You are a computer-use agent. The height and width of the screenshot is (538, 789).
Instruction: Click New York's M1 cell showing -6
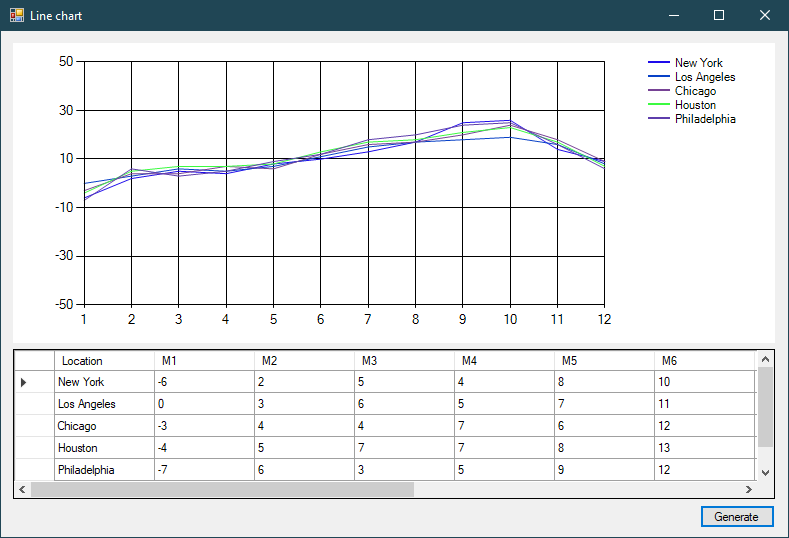point(204,382)
